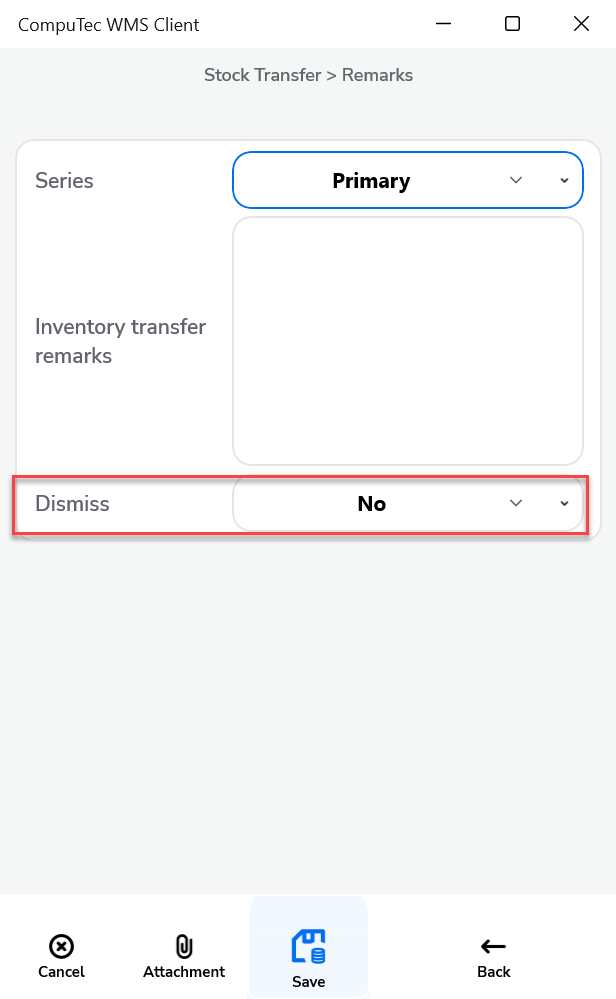Expand the Series field's large chevron
Screen dimensions: 616x999
pos(516,180)
